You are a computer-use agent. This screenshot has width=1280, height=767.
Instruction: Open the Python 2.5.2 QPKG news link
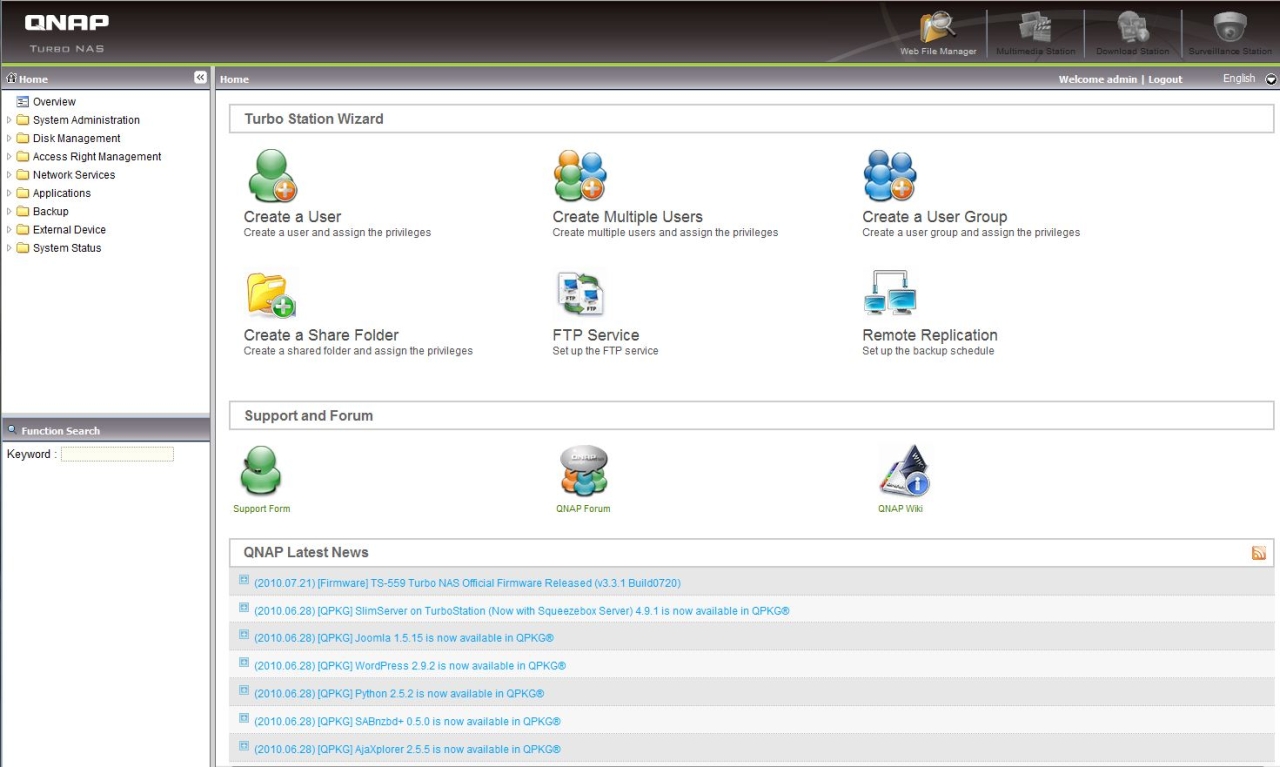pos(399,694)
